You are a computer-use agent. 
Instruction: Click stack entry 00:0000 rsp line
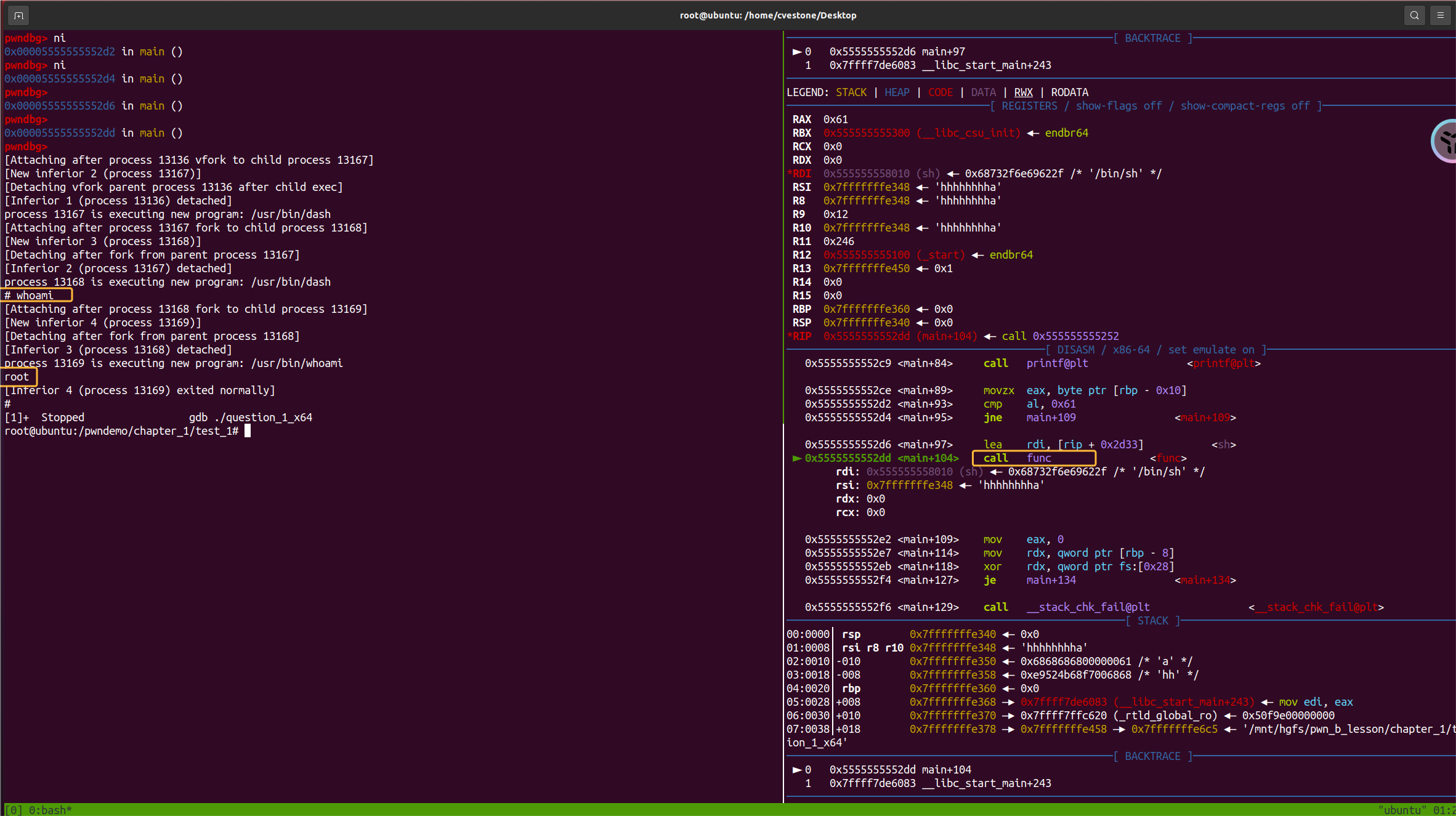tap(912, 634)
